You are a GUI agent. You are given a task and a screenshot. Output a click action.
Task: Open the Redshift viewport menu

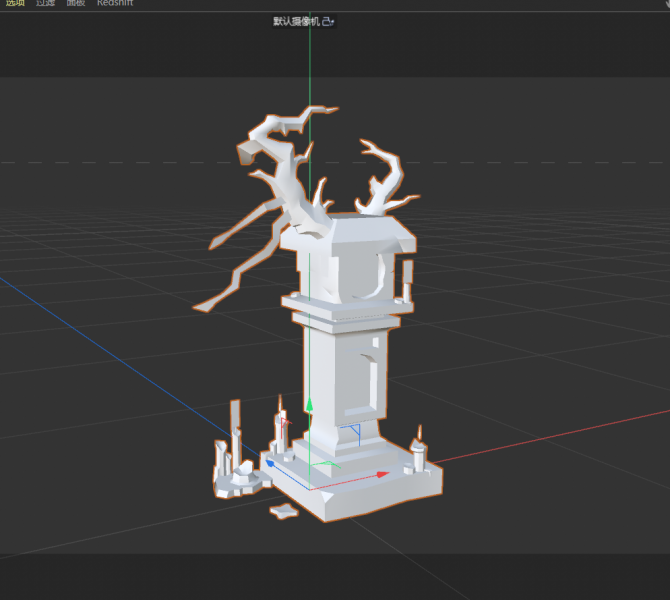115,3
